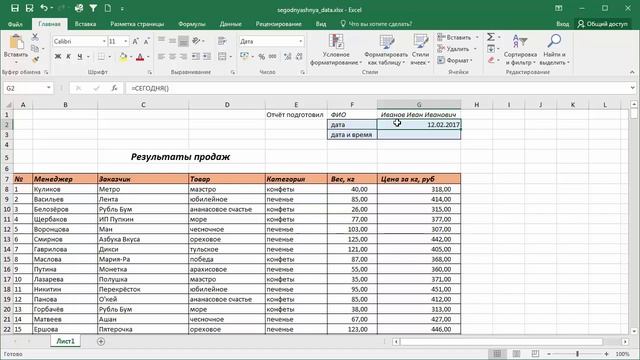
Task: Open Сортировка и фильтр menu
Action: [520, 50]
